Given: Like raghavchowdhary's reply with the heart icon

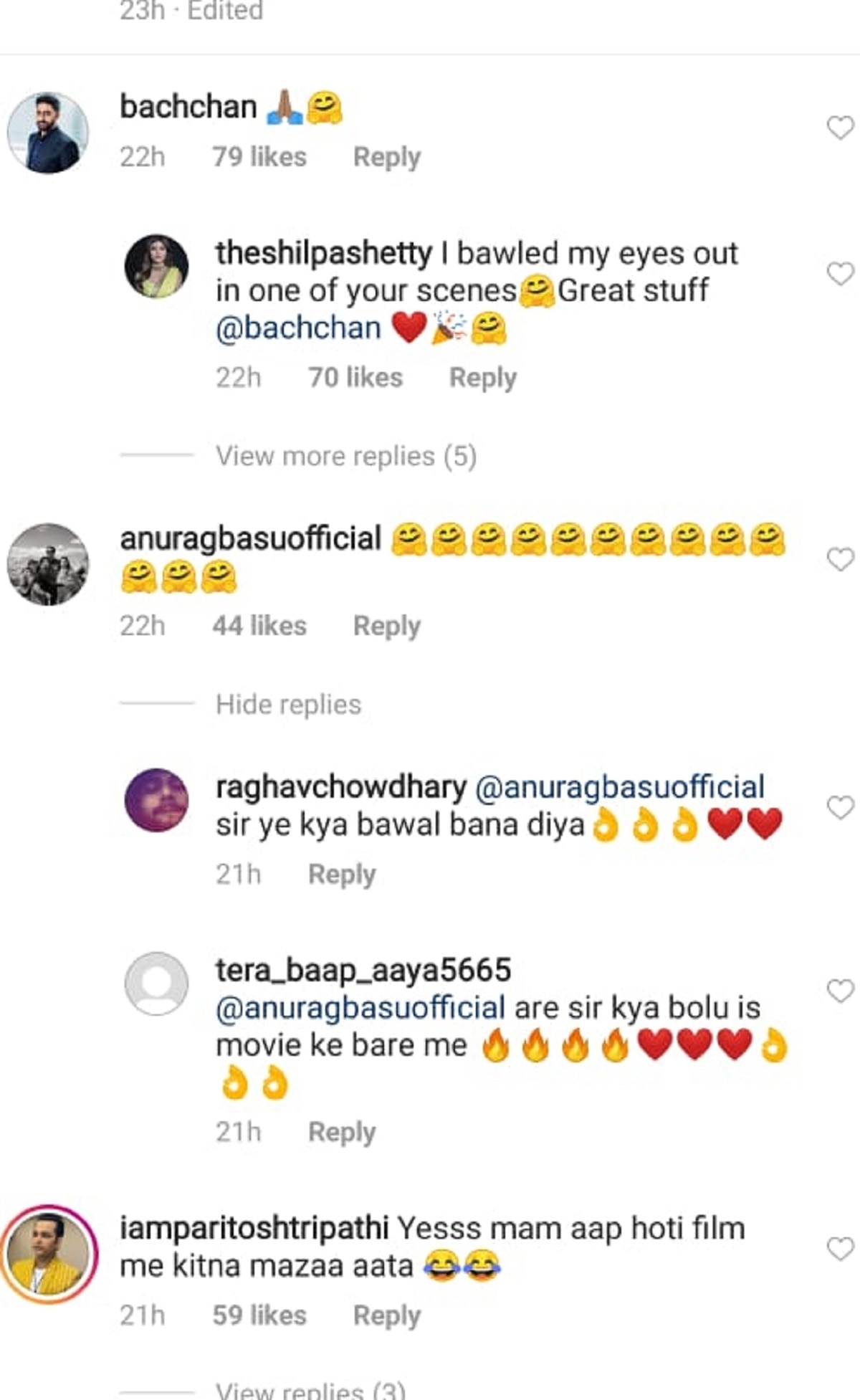Looking at the screenshot, I should (x=840, y=807).
